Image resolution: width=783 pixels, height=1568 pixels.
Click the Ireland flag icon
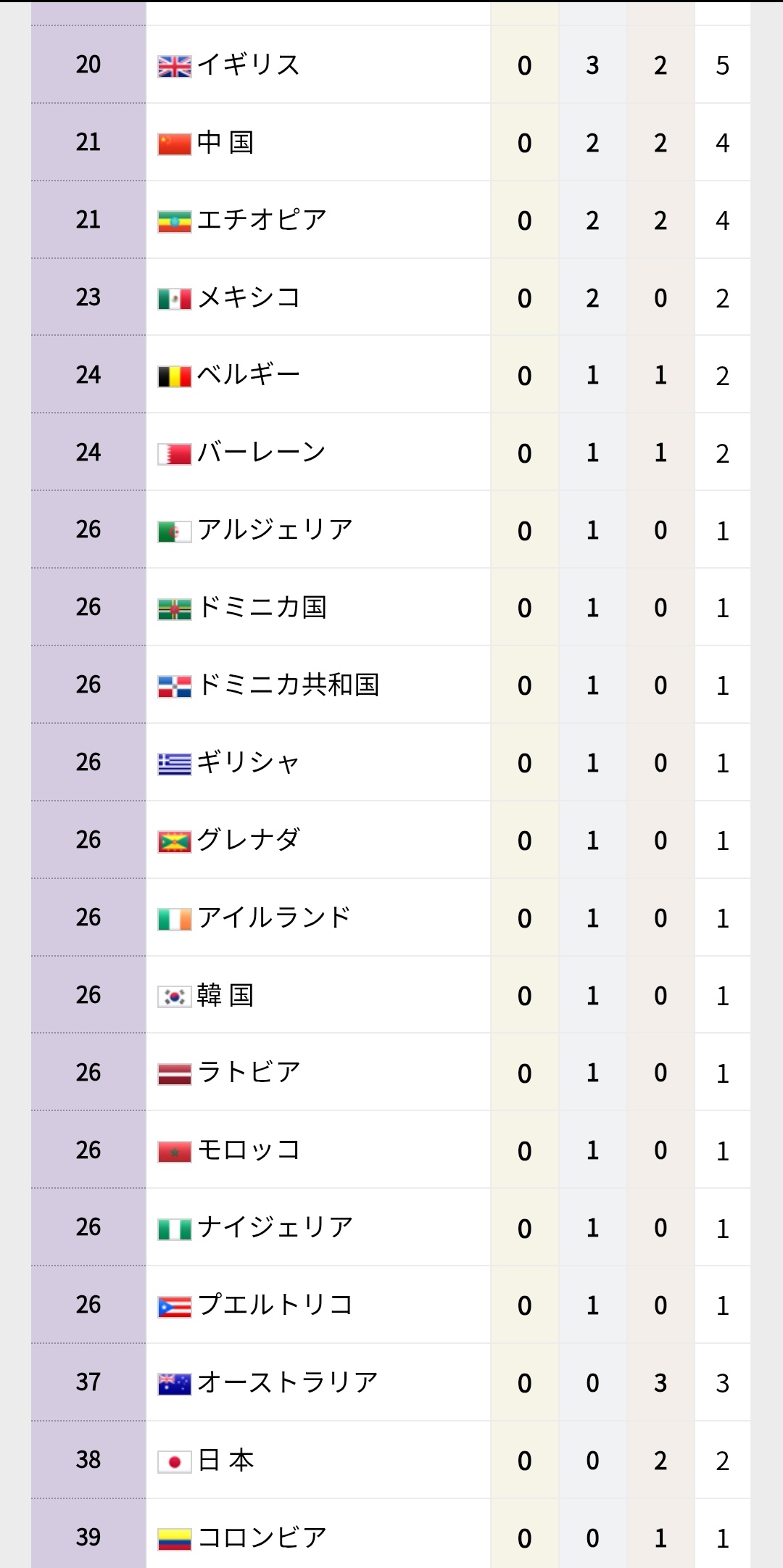pyautogui.click(x=175, y=919)
